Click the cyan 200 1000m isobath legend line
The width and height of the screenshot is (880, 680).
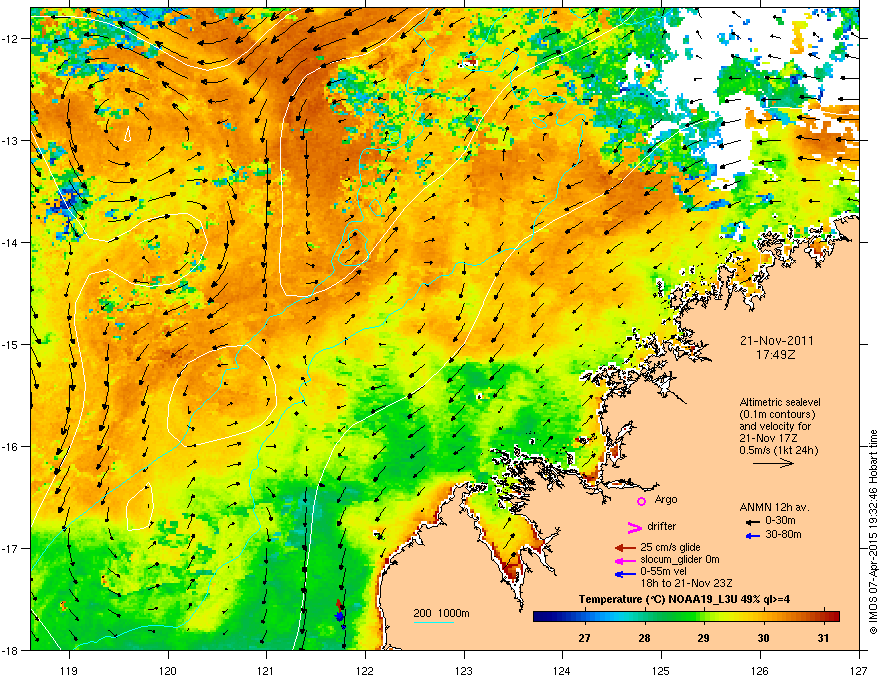(x=433, y=622)
